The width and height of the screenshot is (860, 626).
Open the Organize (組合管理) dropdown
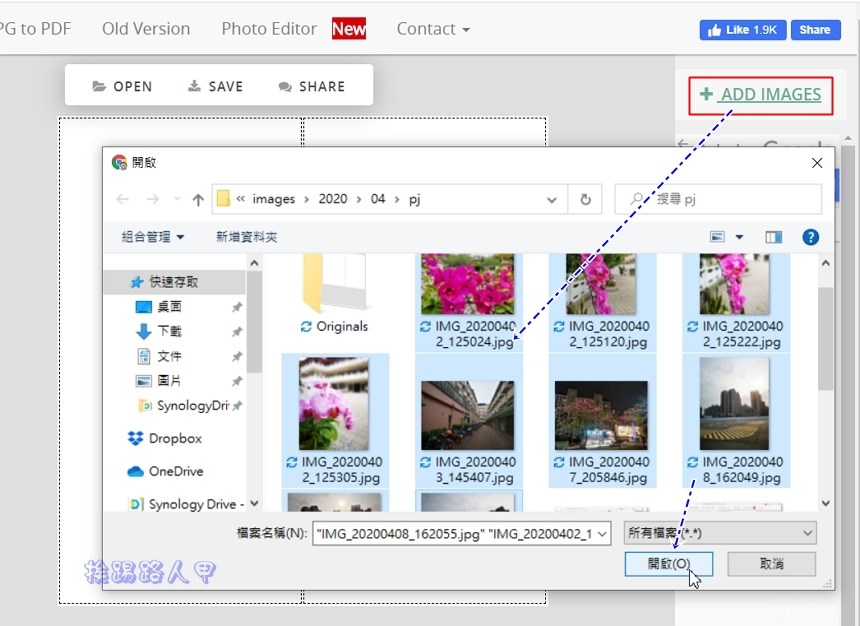tap(153, 237)
